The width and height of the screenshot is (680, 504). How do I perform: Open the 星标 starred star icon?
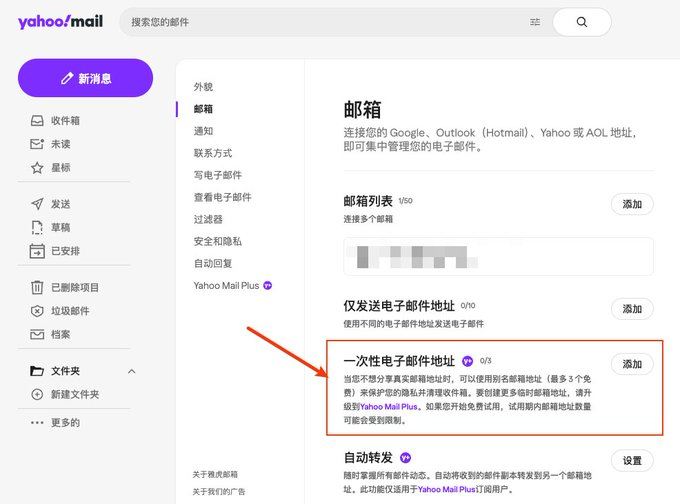(x=37, y=168)
